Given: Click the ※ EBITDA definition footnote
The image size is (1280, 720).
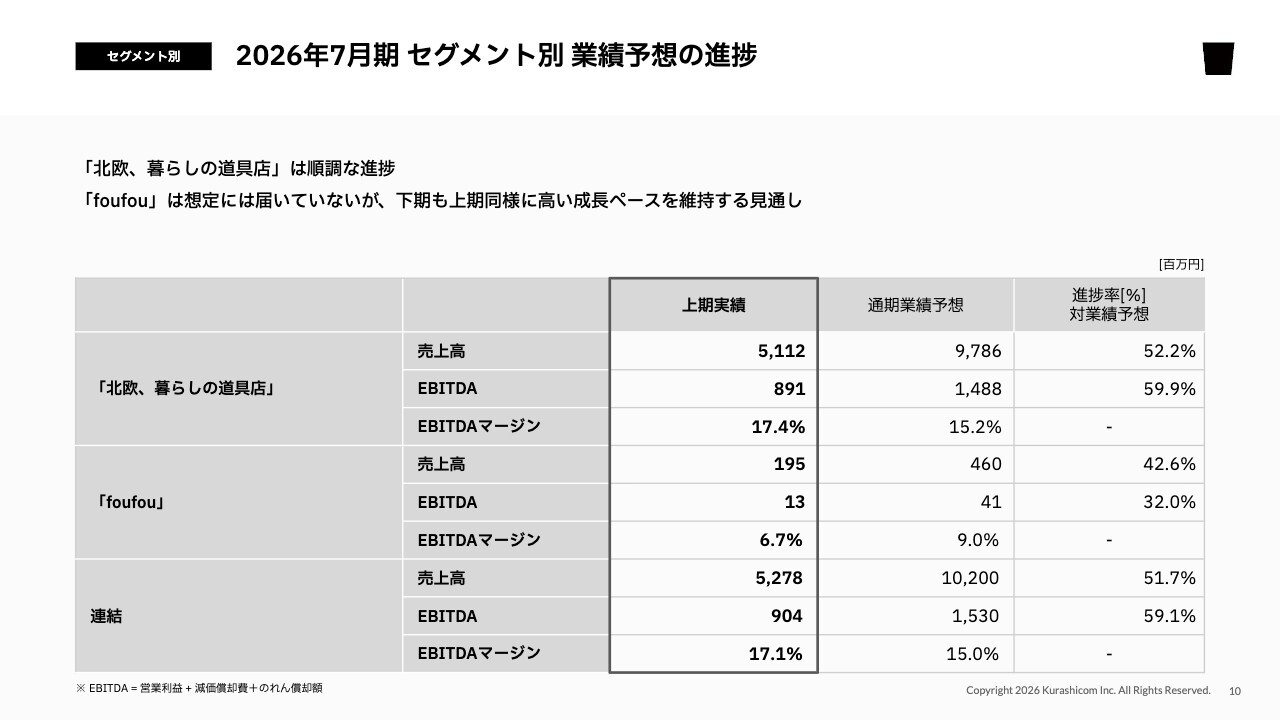Looking at the screenshot, I should tap(199, 688).
